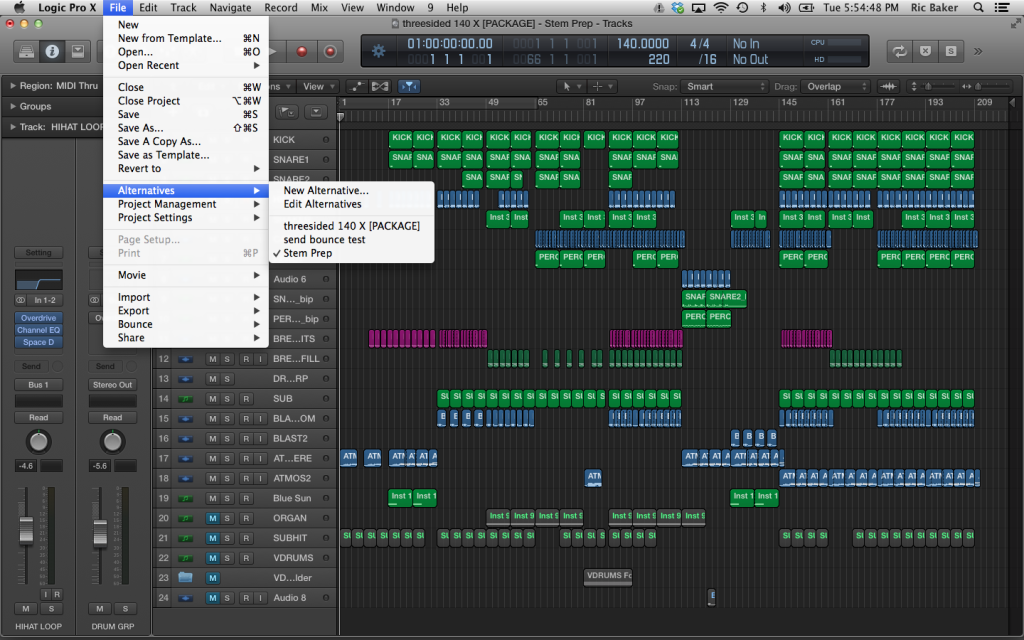Click the tempo value 140.0000

pyautogui.click(x=643, y=44)
